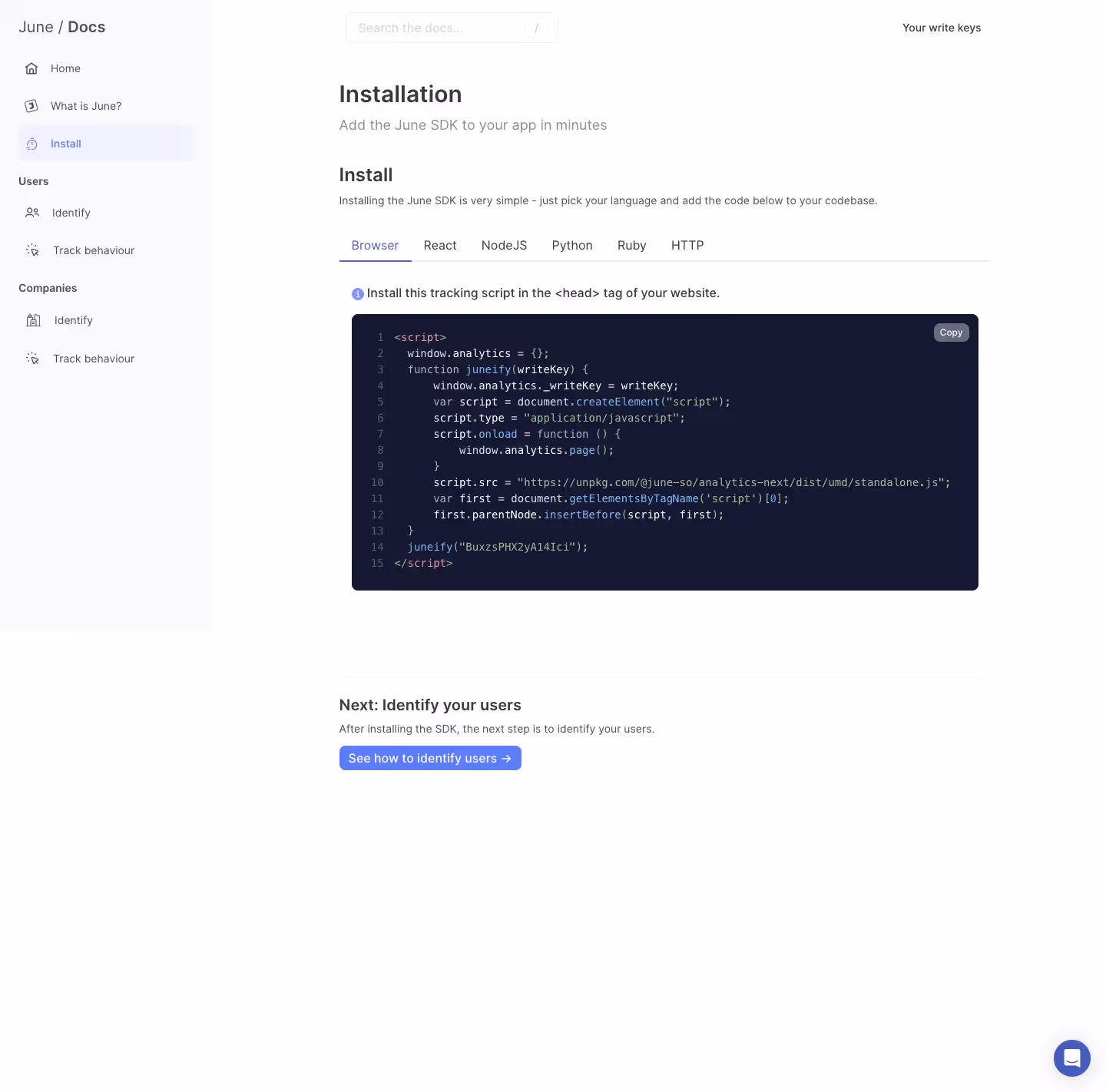Select the active Browser tab

(x=375, y=245)
